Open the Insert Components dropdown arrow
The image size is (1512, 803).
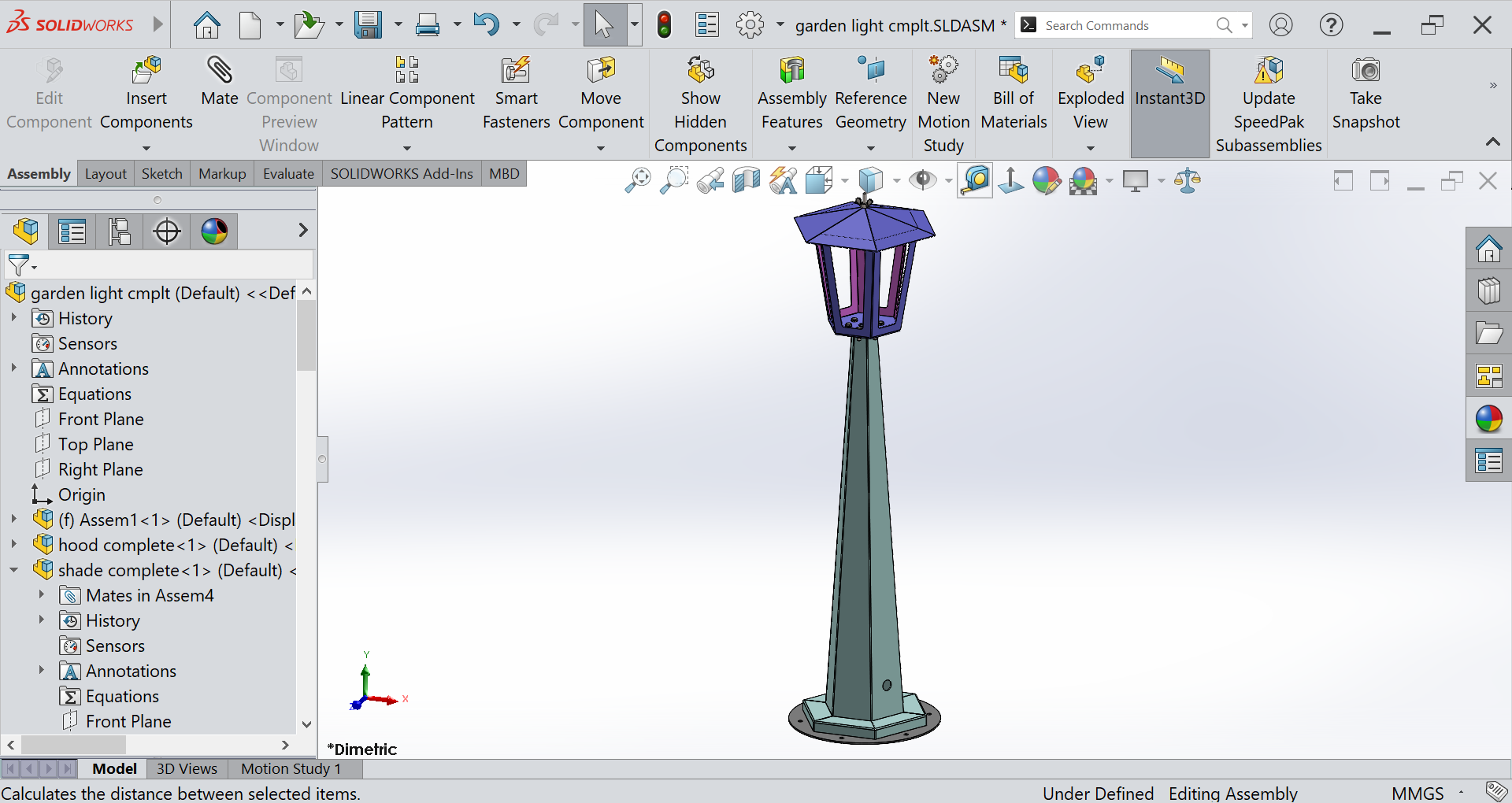click(146, 147)
